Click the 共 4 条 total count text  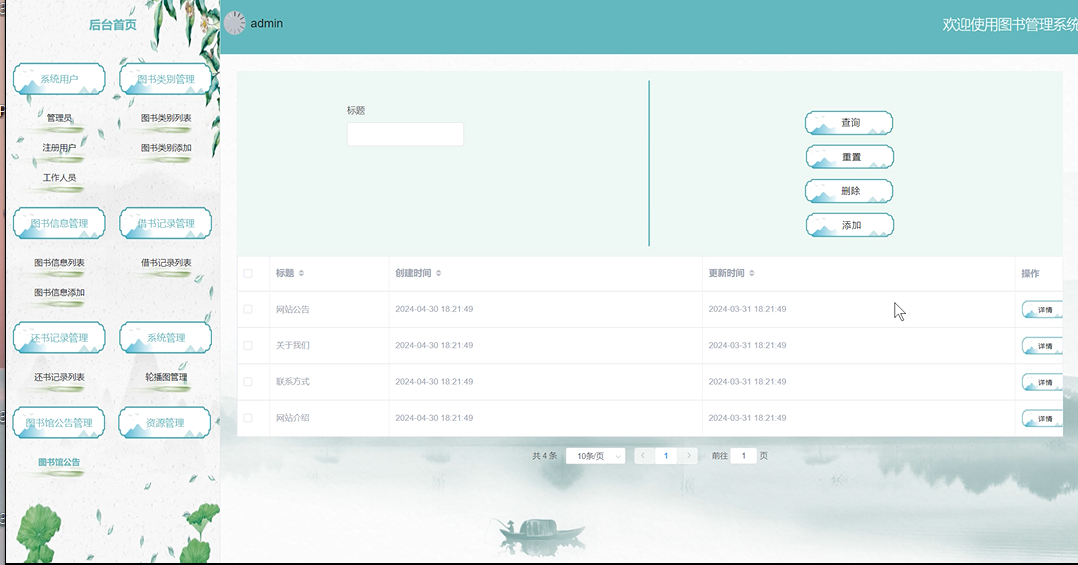point(544,456)
